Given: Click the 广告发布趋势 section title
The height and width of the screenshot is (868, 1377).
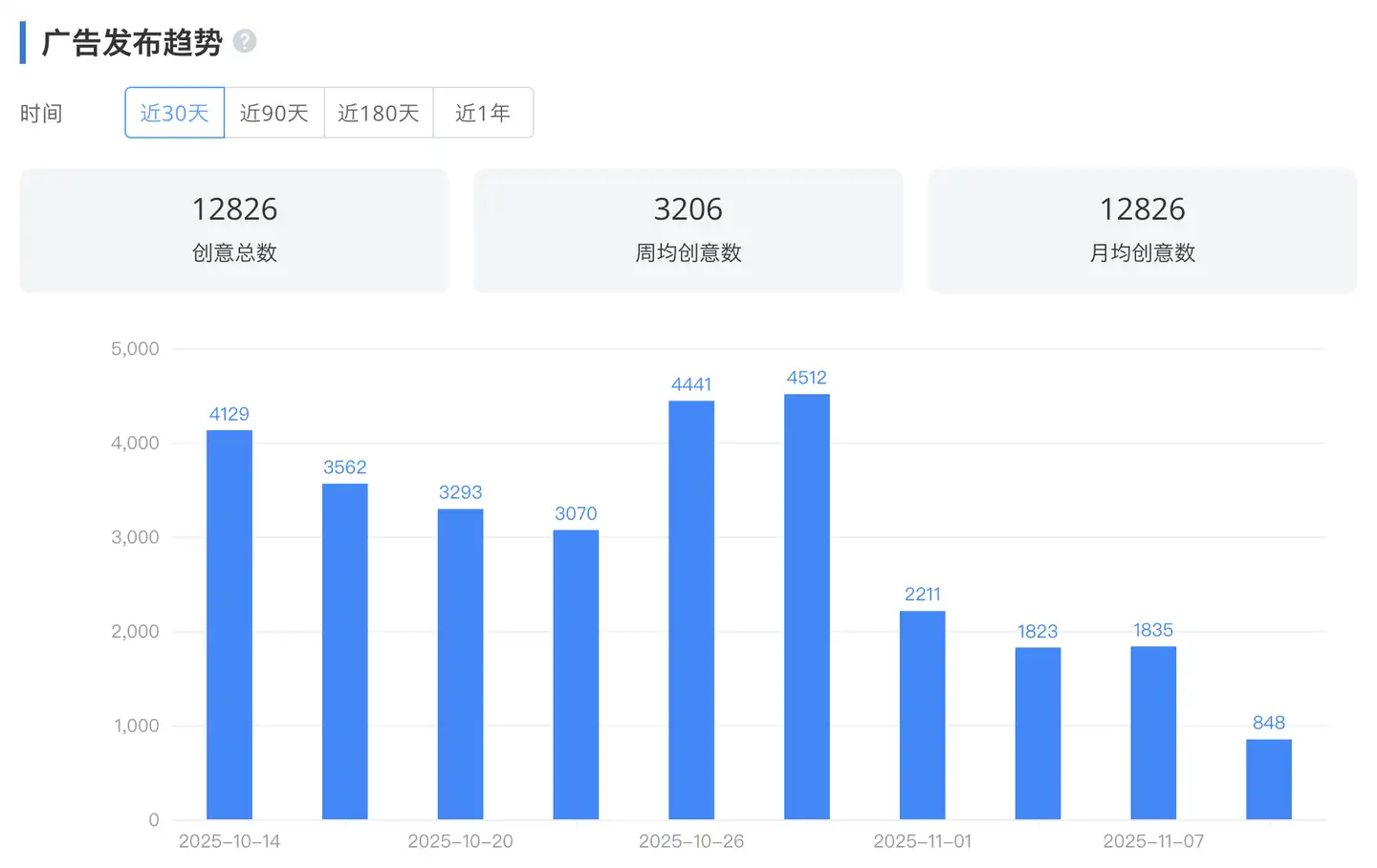Looking at the screenshot, I should click(x=132, y=42).
